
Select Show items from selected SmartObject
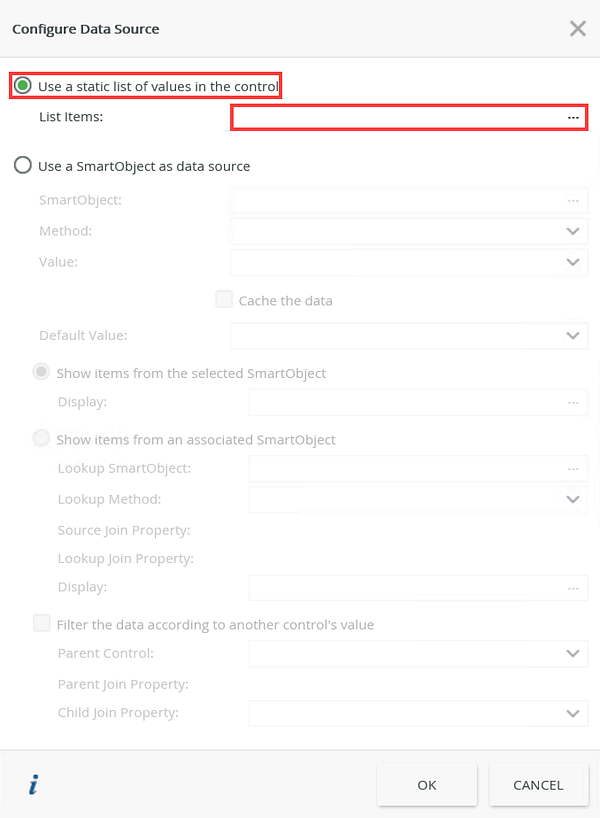click(41, 372)
